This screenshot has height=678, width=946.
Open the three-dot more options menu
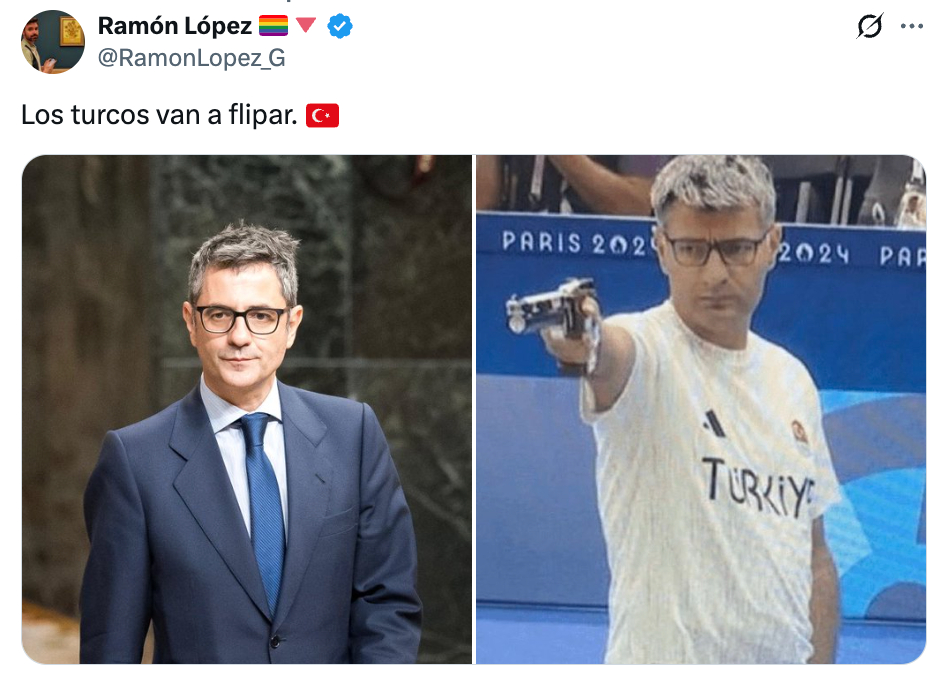coord(912,26)
